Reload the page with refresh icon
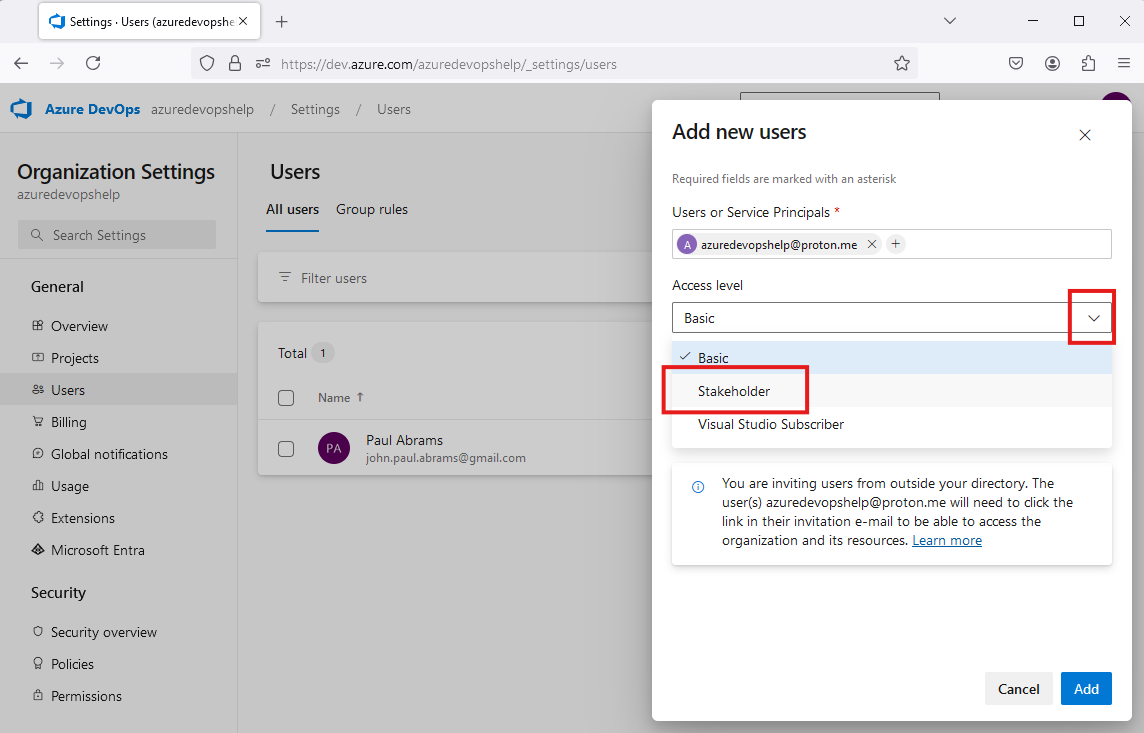The image size is (1144, 733). [93, 63]
